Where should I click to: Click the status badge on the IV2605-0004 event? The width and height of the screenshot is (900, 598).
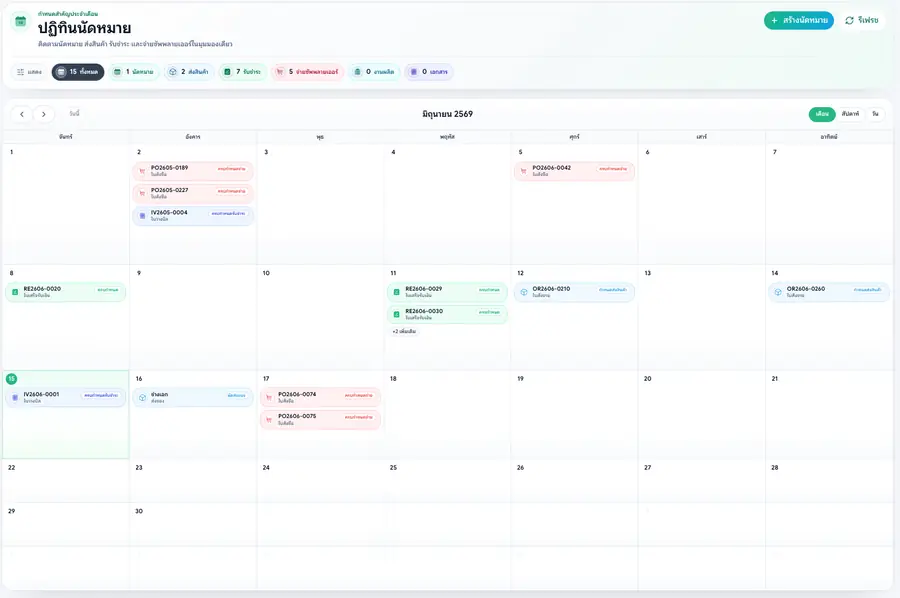coord(228,213)
